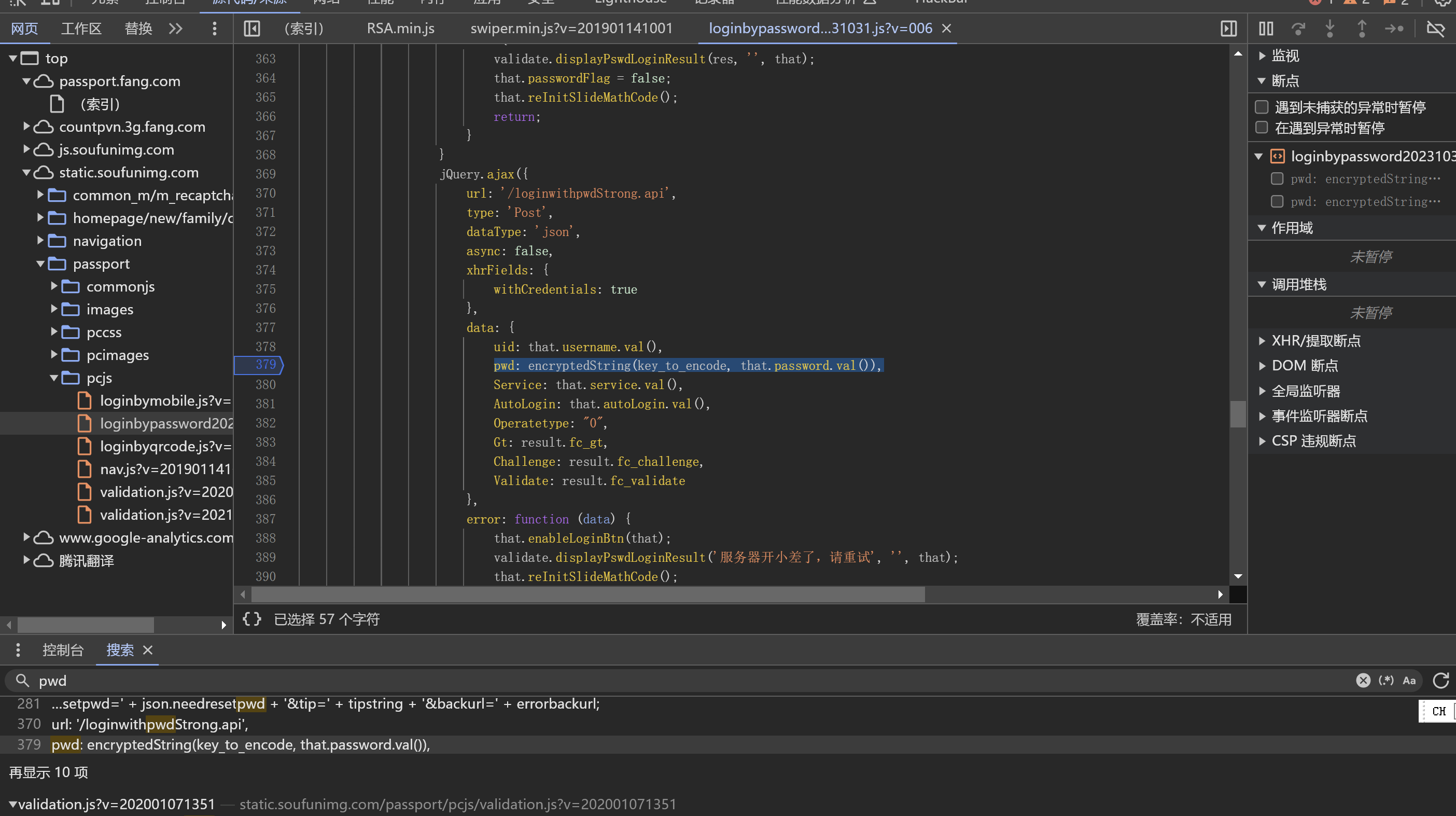
Task: Click the pretty print braces icon
Action: pos(251,619)
